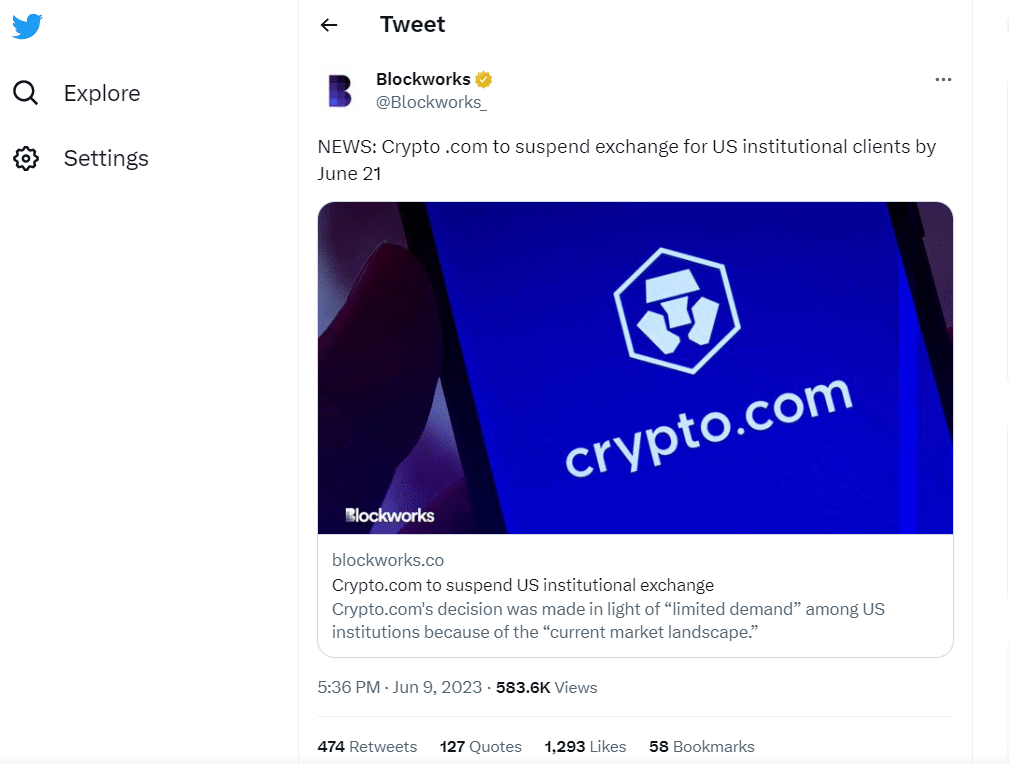Screen dimensions: 1009x764
Task: Click the 5:36 PM Jun 9, 2023 timestamp
Action: [400, 687]
